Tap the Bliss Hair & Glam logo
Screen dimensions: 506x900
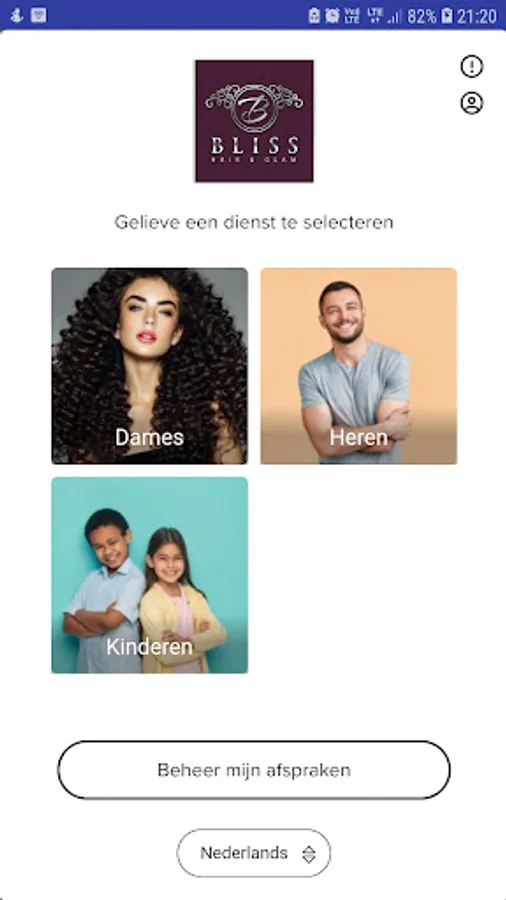click(x=254, y=121)
